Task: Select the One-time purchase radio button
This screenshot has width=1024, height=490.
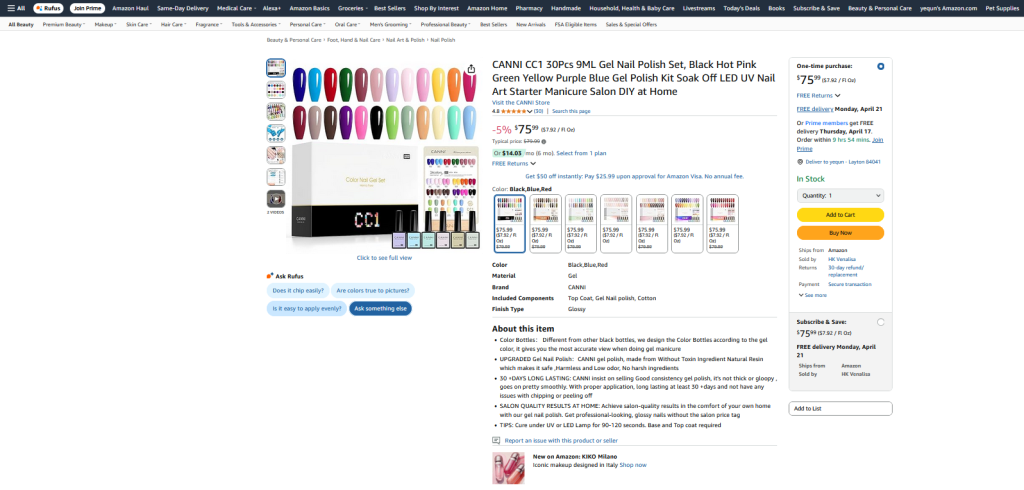Action: [x=880, y=66]
